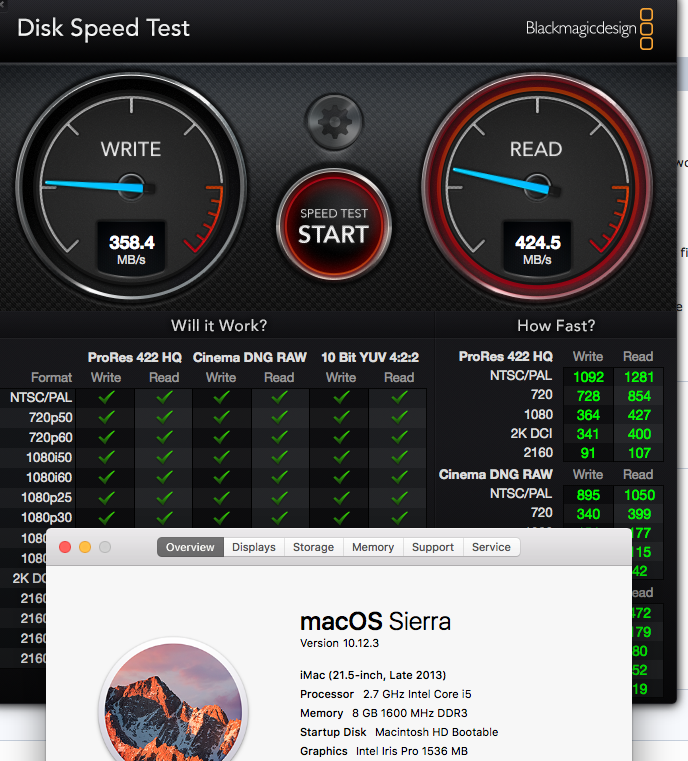
Task: Click the write speed gauge
Action: click(x=131, y=186)
